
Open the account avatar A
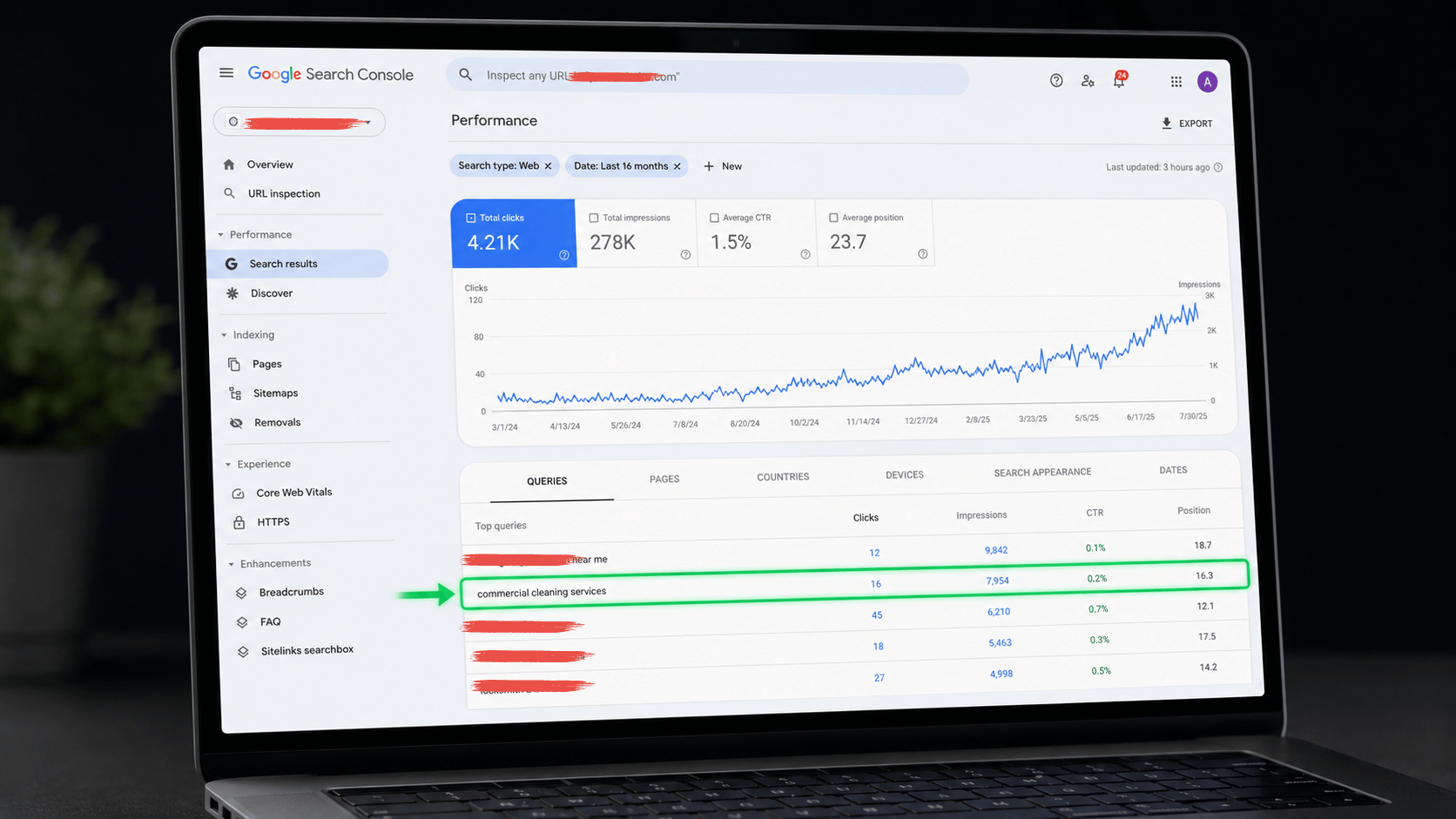(1207, 82)
